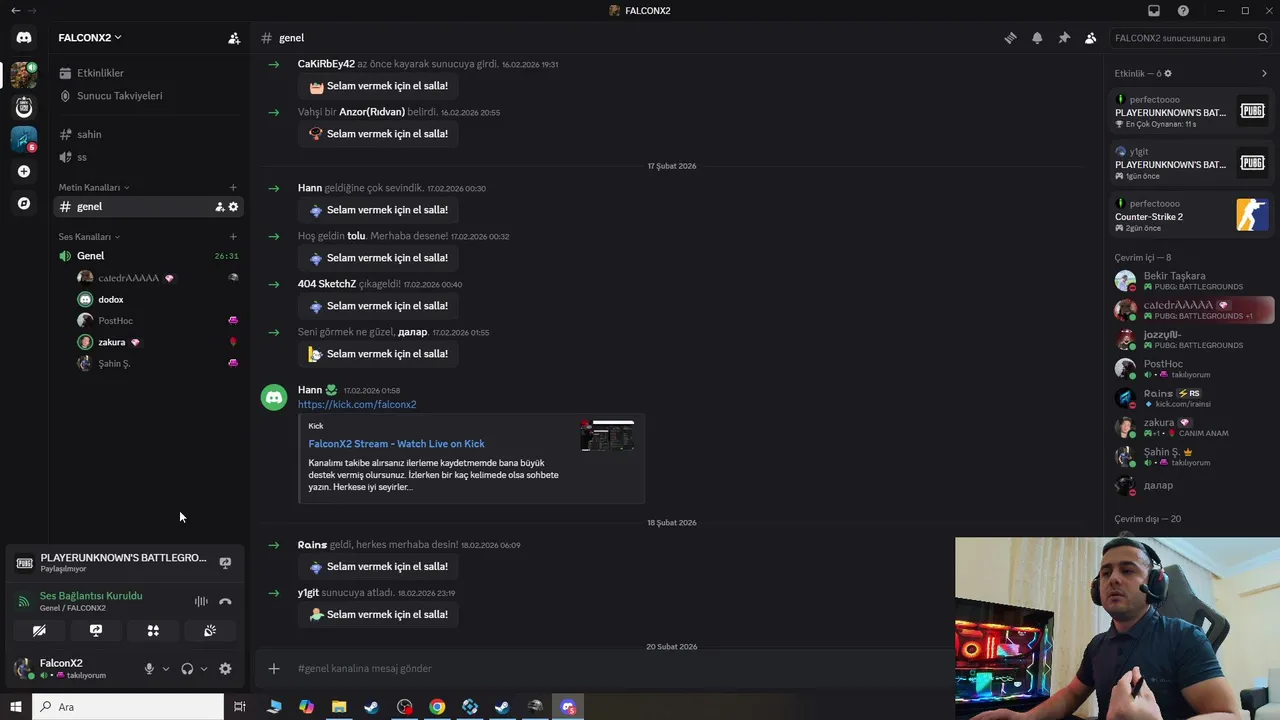The image size is (1280, 720).
Task: Open the soundboard button
Action: point(210,631)
